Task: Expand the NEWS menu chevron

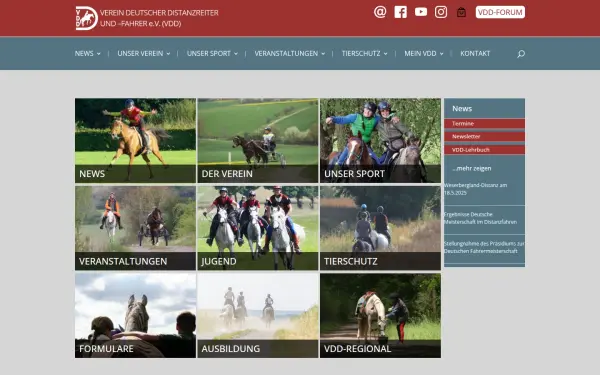Action: point(98,54)
